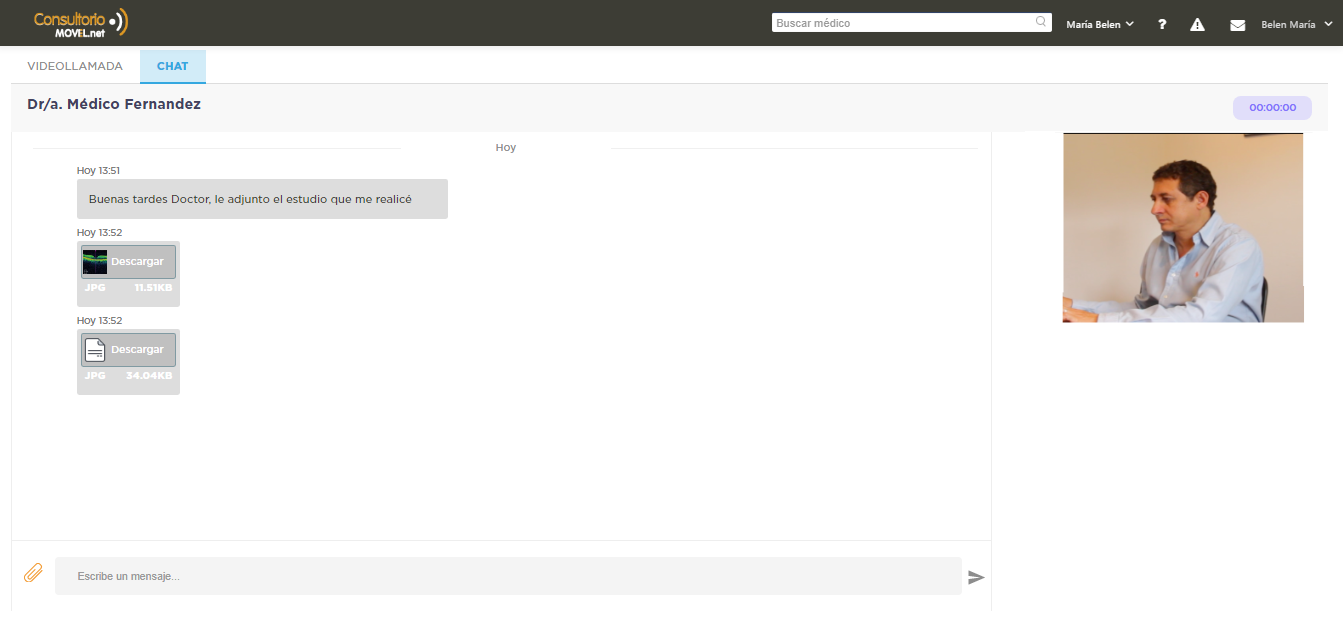
Task: Click the document file icon in second attachment
Action: 95,350
